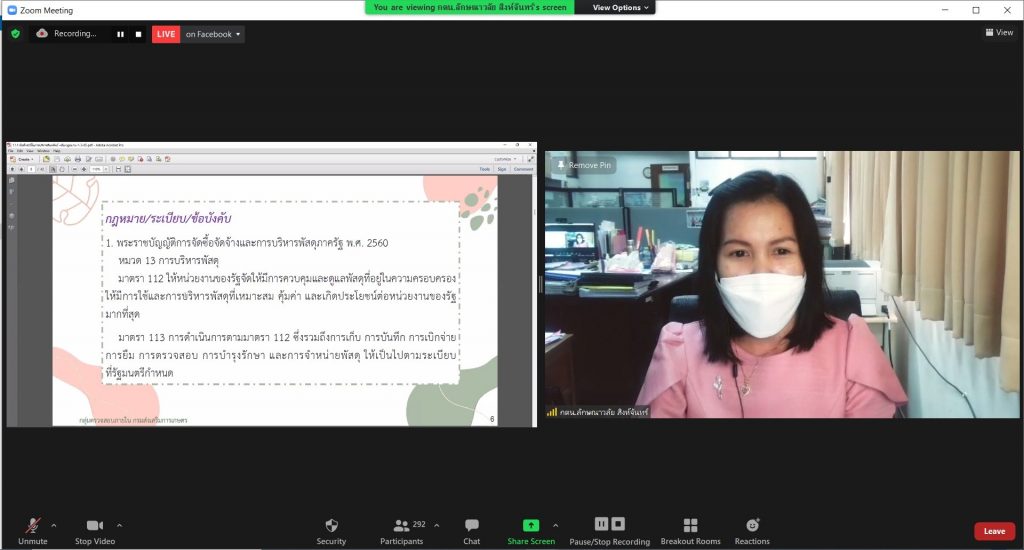Open the View Options dropdown

(x=621, y=7)
